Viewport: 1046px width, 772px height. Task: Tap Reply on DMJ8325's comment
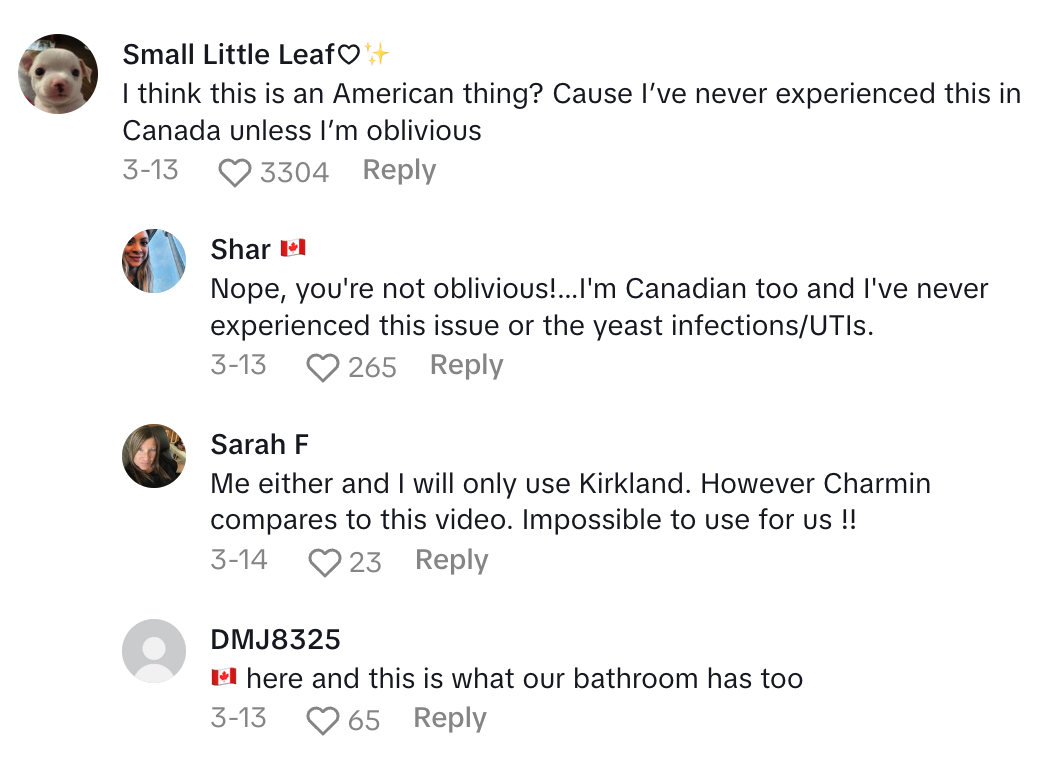[449, 718]
